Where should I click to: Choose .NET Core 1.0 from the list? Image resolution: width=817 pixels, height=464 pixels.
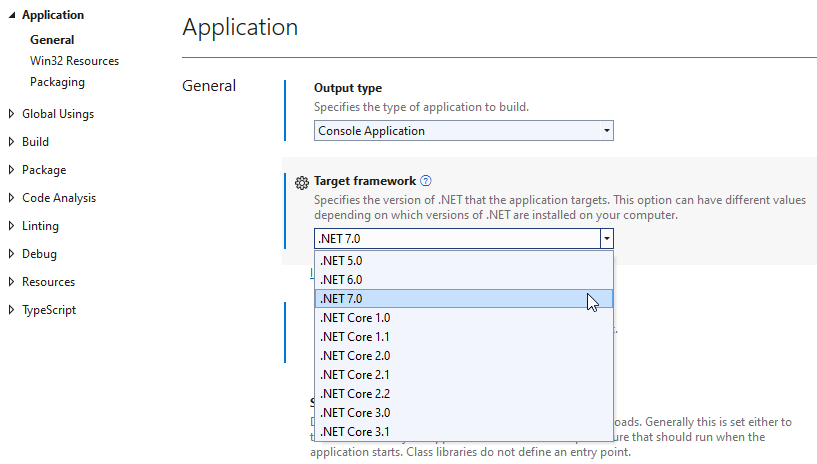click(464, 318)
